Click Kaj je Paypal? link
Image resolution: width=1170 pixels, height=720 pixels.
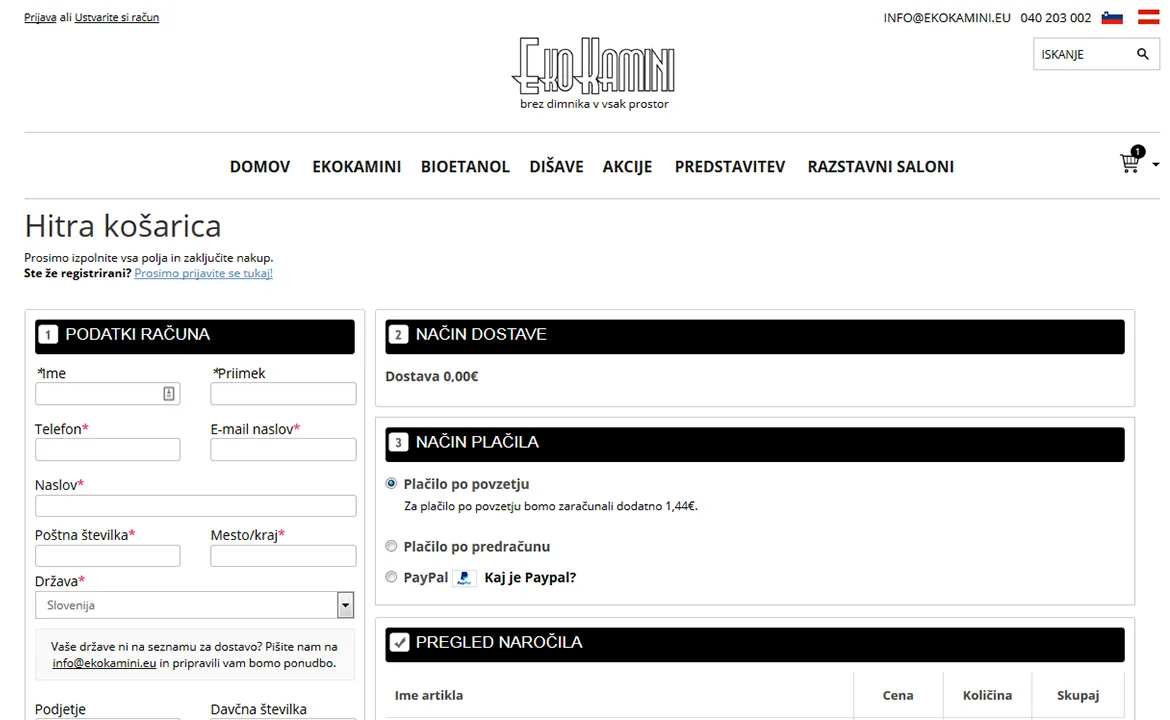530,577
